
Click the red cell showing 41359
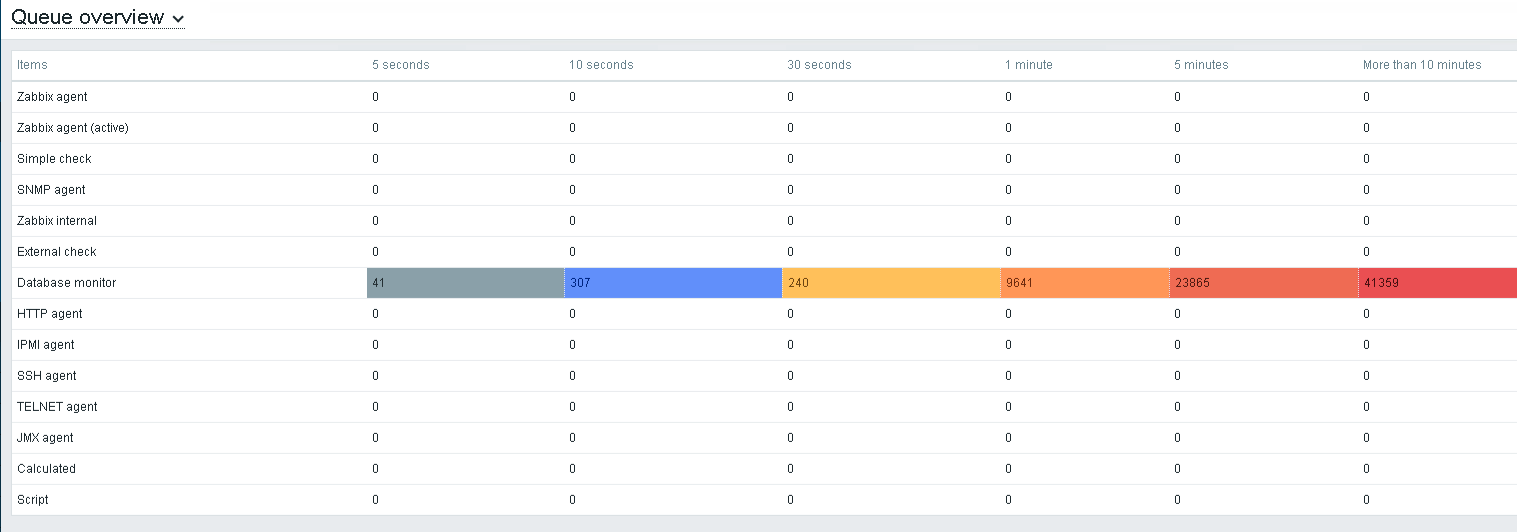[1436, 283]
